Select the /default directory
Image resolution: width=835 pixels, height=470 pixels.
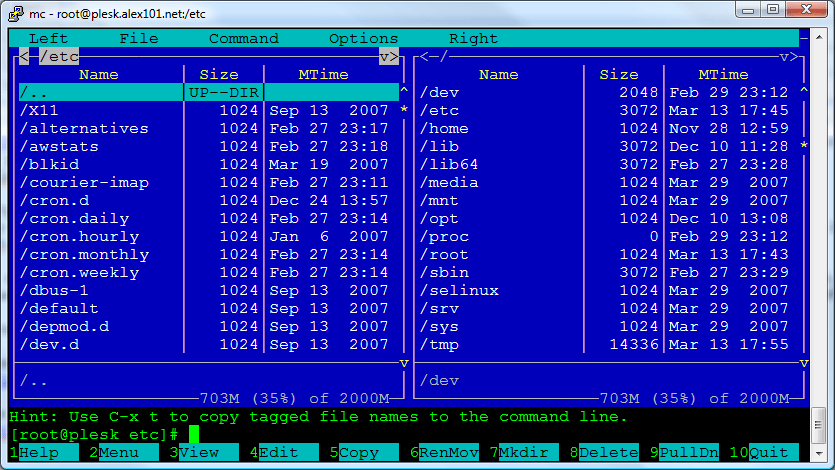(209, 309)
